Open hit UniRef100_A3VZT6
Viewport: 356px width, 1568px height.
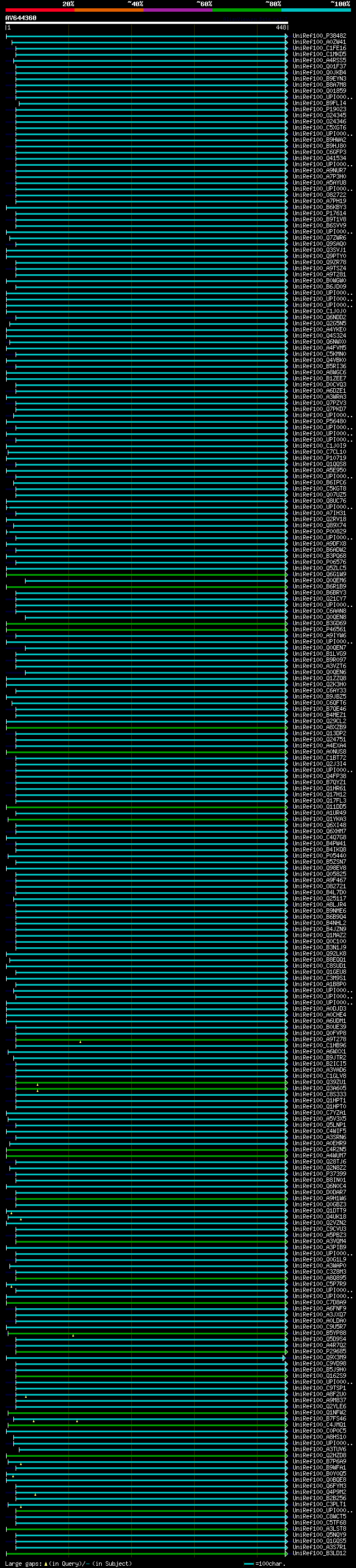pyautogui.click(x=319, y=666)
